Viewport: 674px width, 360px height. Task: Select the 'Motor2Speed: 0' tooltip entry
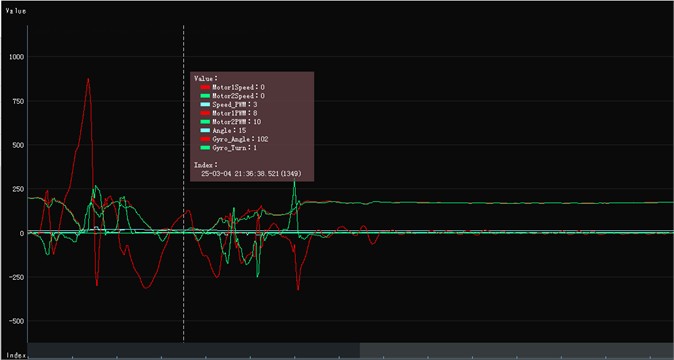pyautogui.click(x=233, y=96)
